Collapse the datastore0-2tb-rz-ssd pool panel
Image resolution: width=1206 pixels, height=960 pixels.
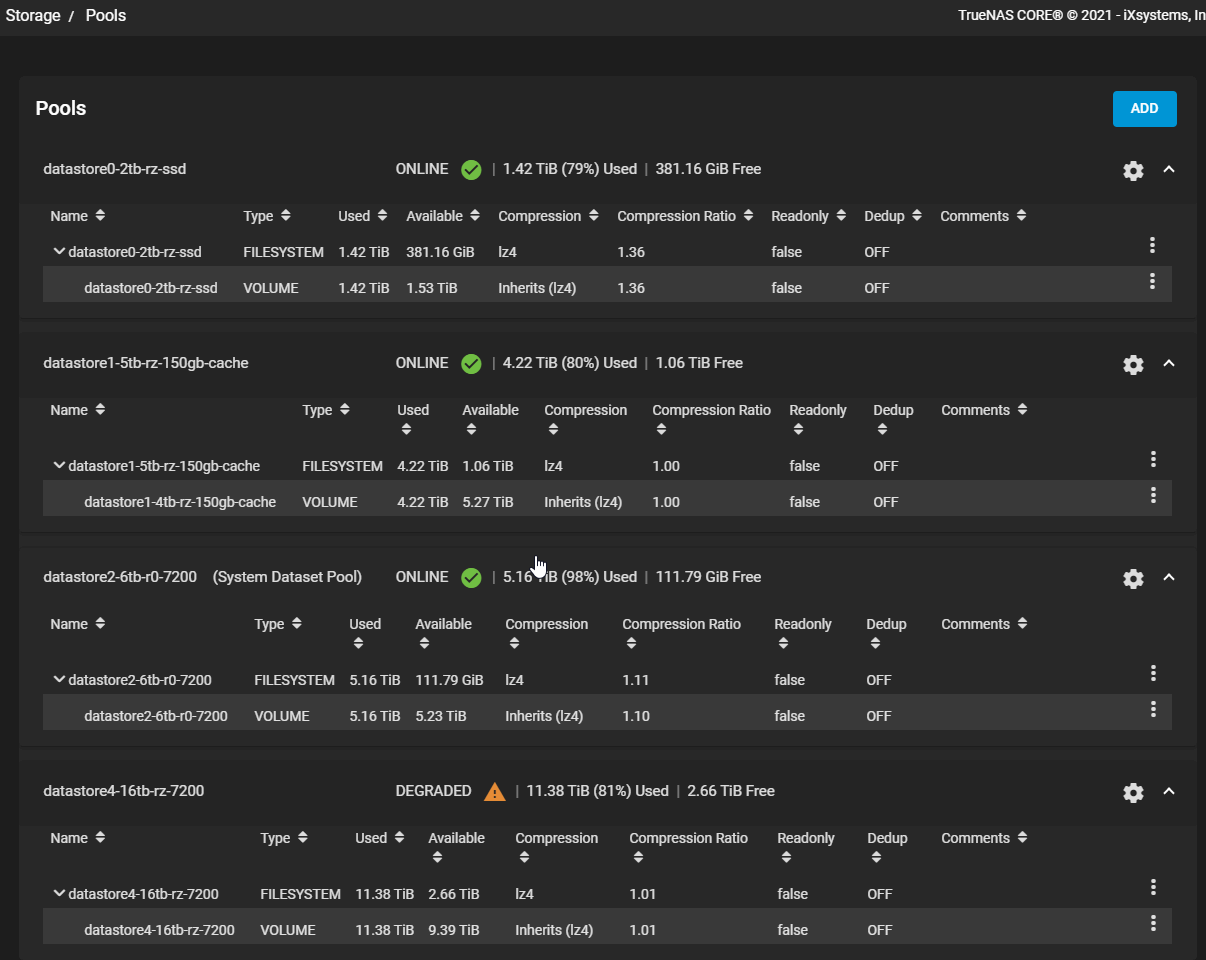[x=1168, y=170]
